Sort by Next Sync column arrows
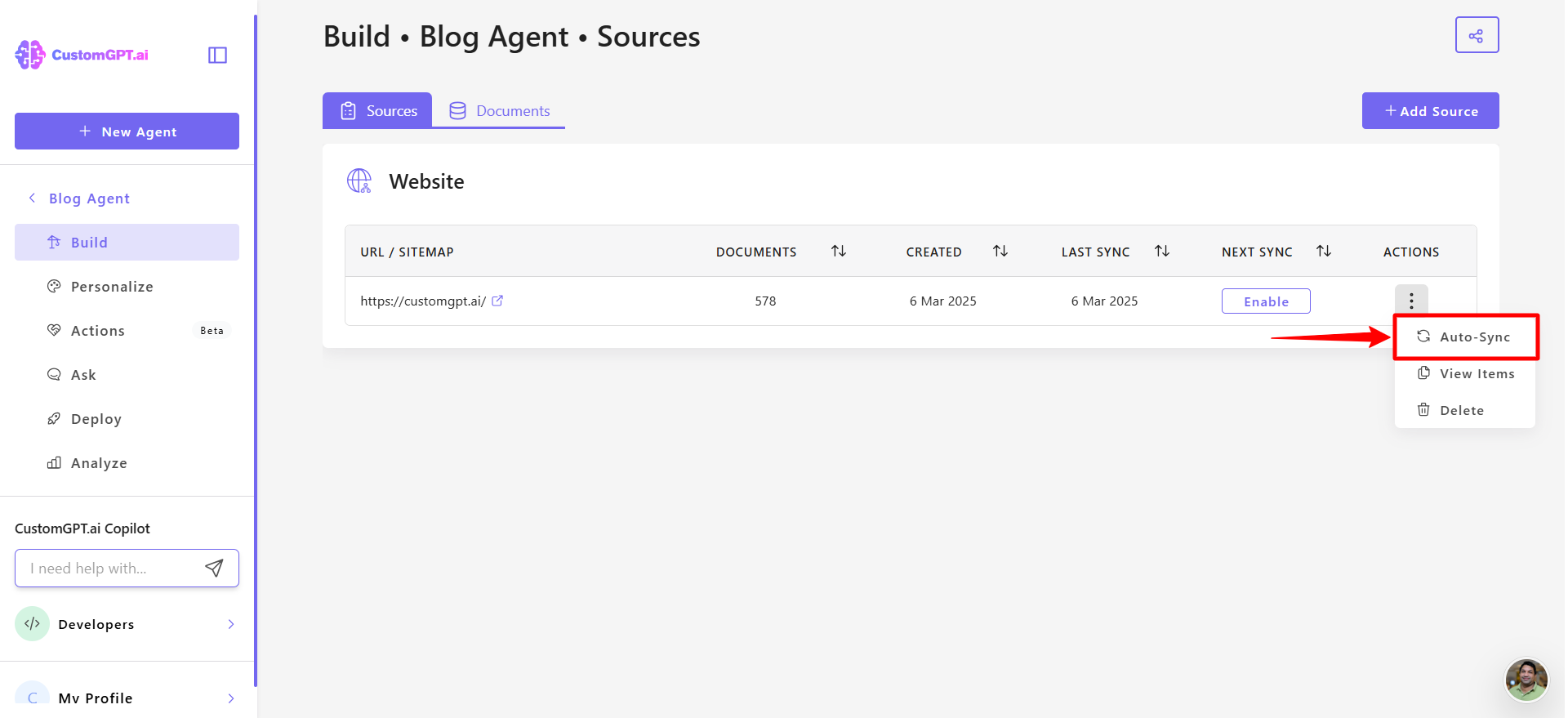 [x=1323, y=251]
